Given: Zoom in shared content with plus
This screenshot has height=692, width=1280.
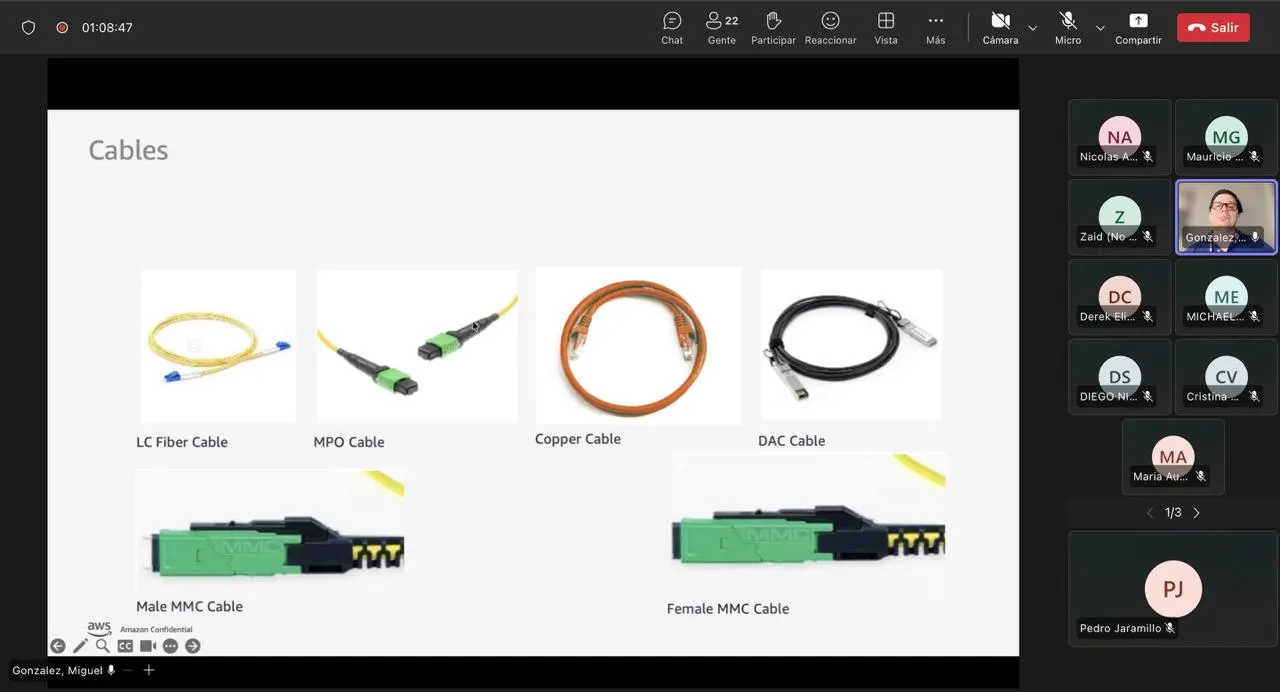Looking at the screenshot, I should (149, 670).
